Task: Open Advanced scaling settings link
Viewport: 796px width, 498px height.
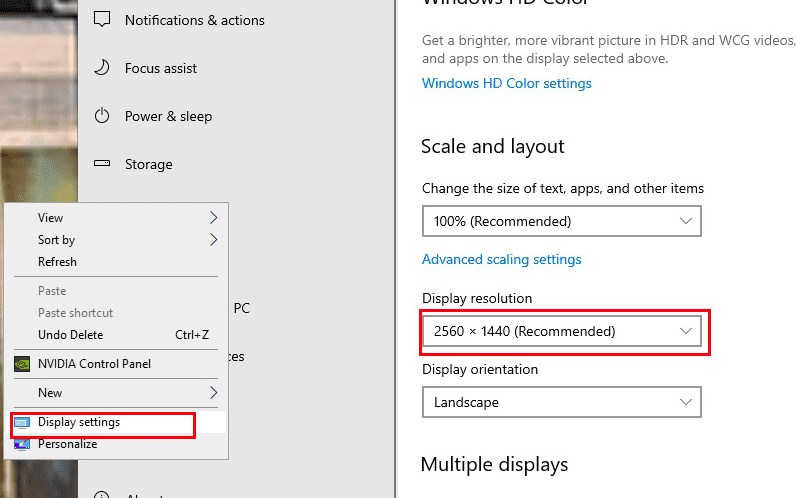Action: click(x=501, y=259)
